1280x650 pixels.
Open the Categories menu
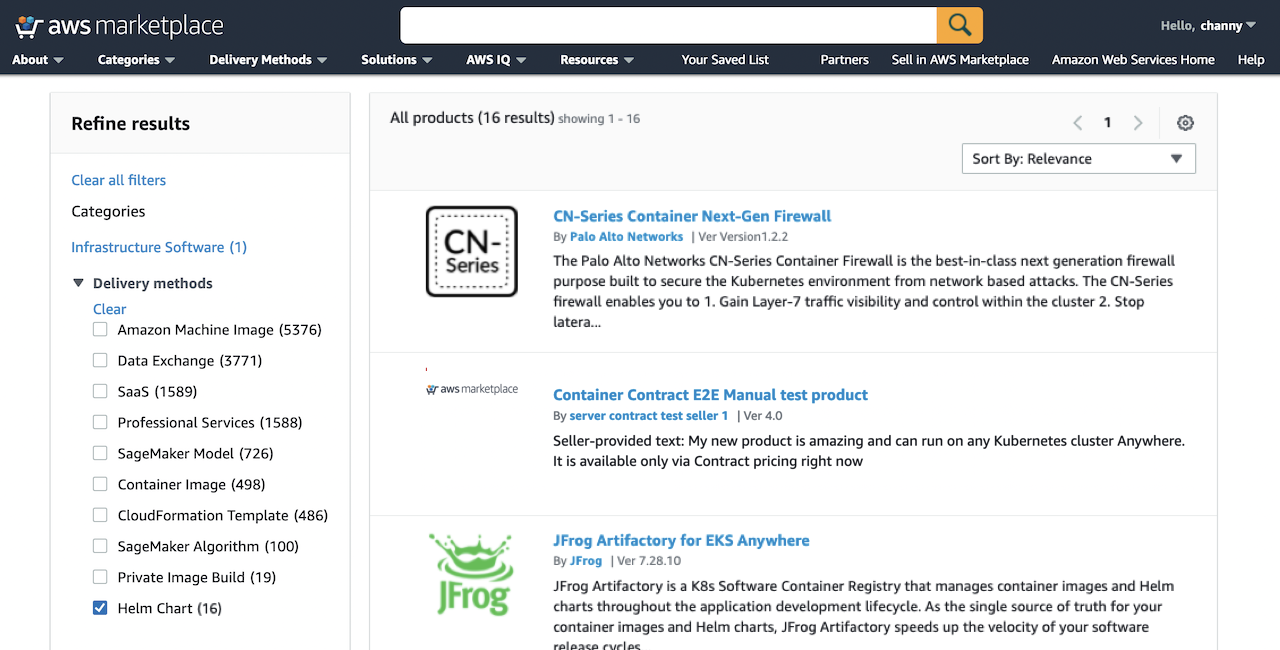136,60
